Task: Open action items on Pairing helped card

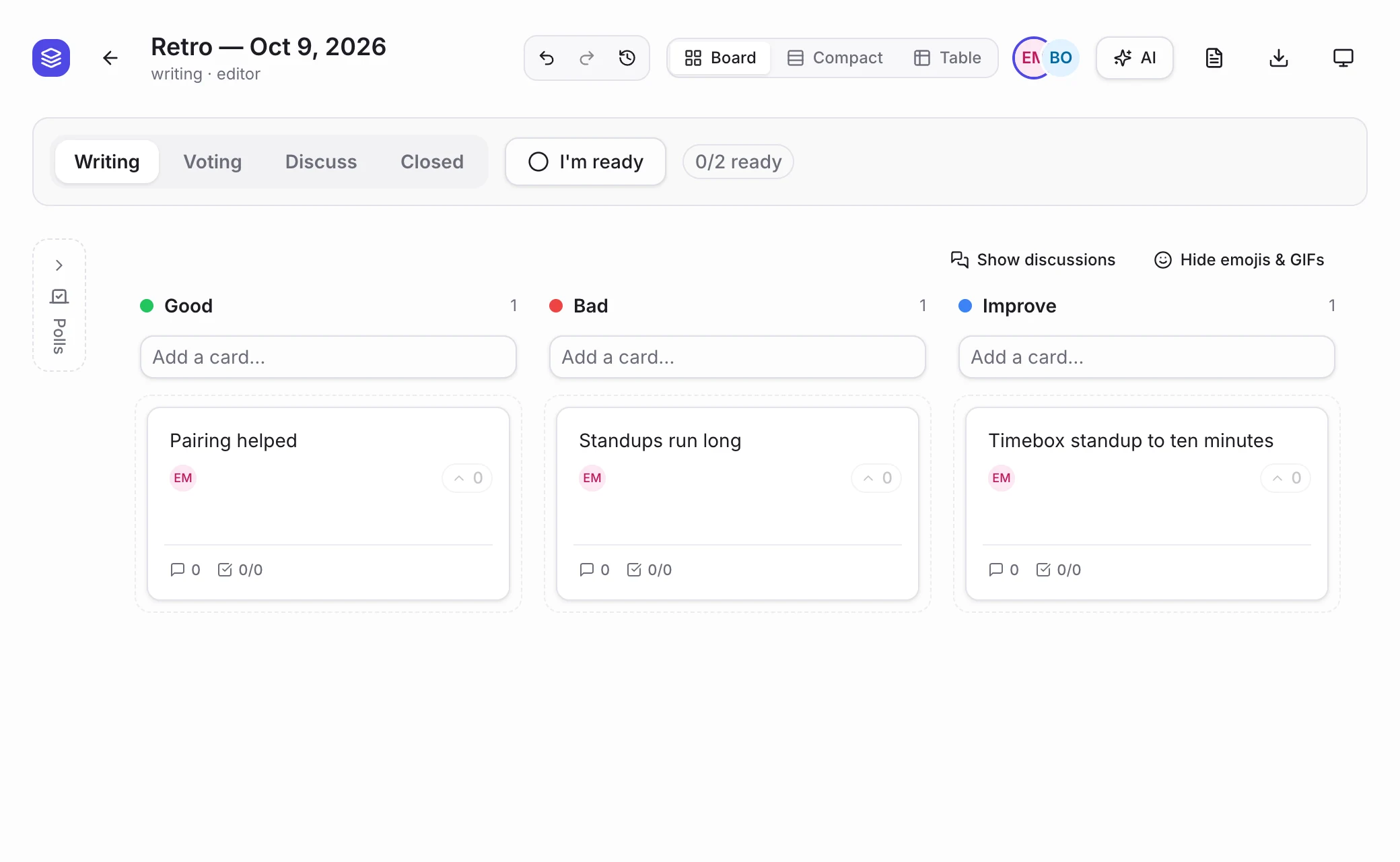Action: click(x=240, y=570)
